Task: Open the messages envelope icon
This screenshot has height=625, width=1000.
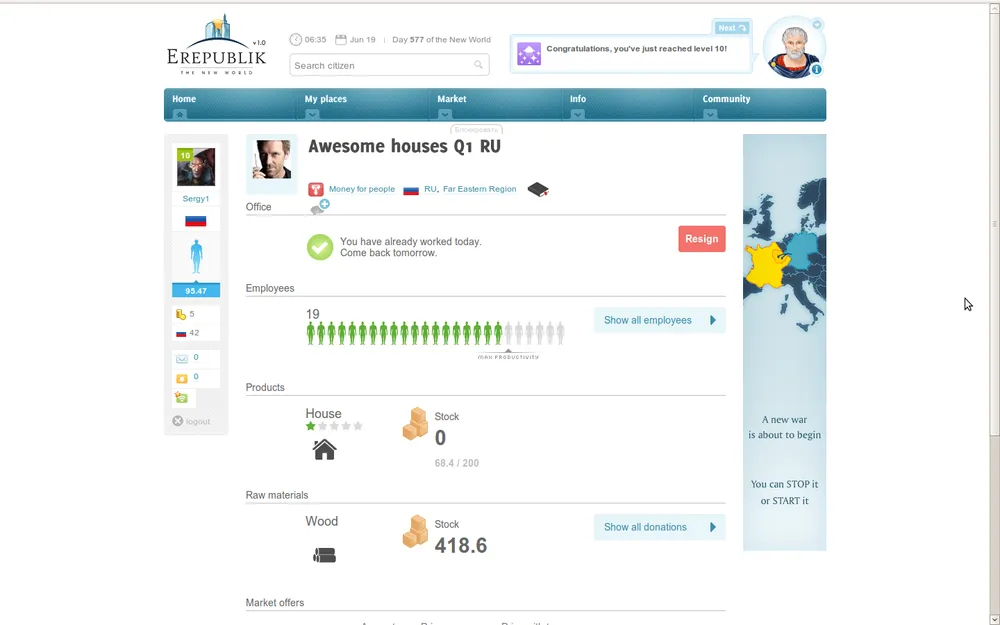Action: 182,358
